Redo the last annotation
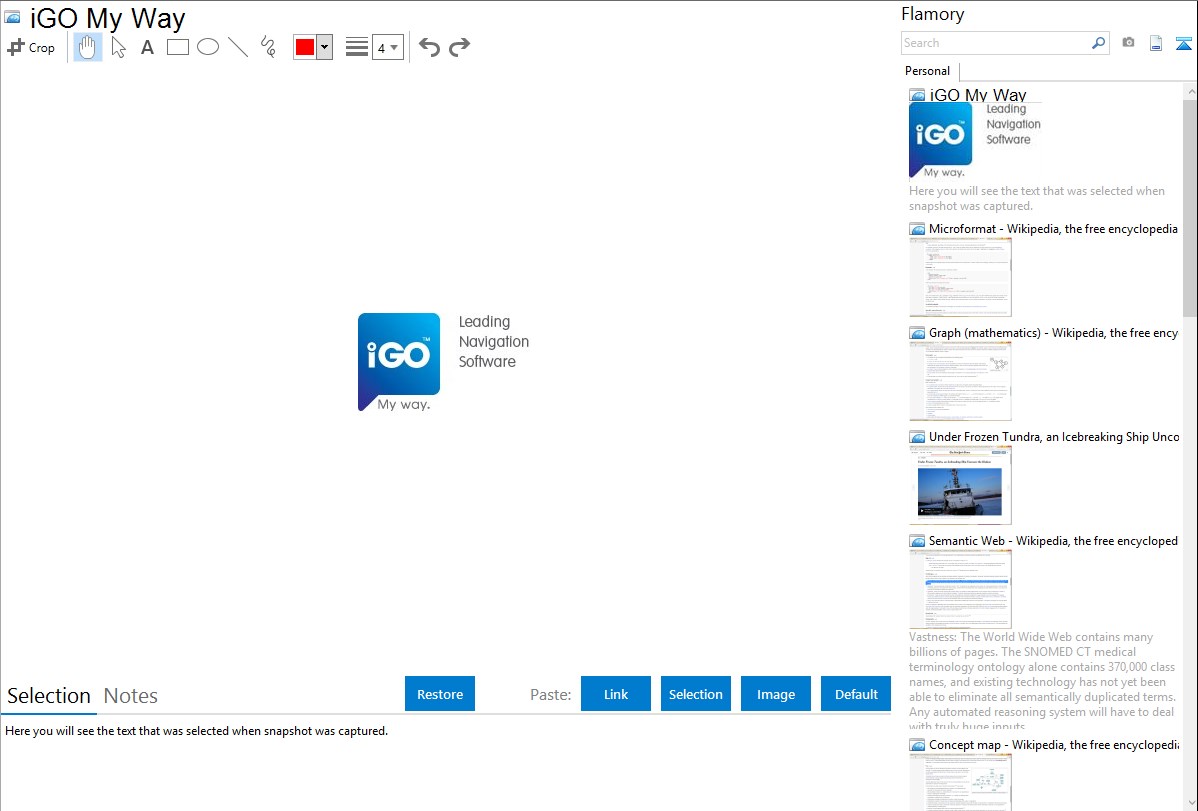The height and width of the screenshot is (811, 1198). point(459,47)
